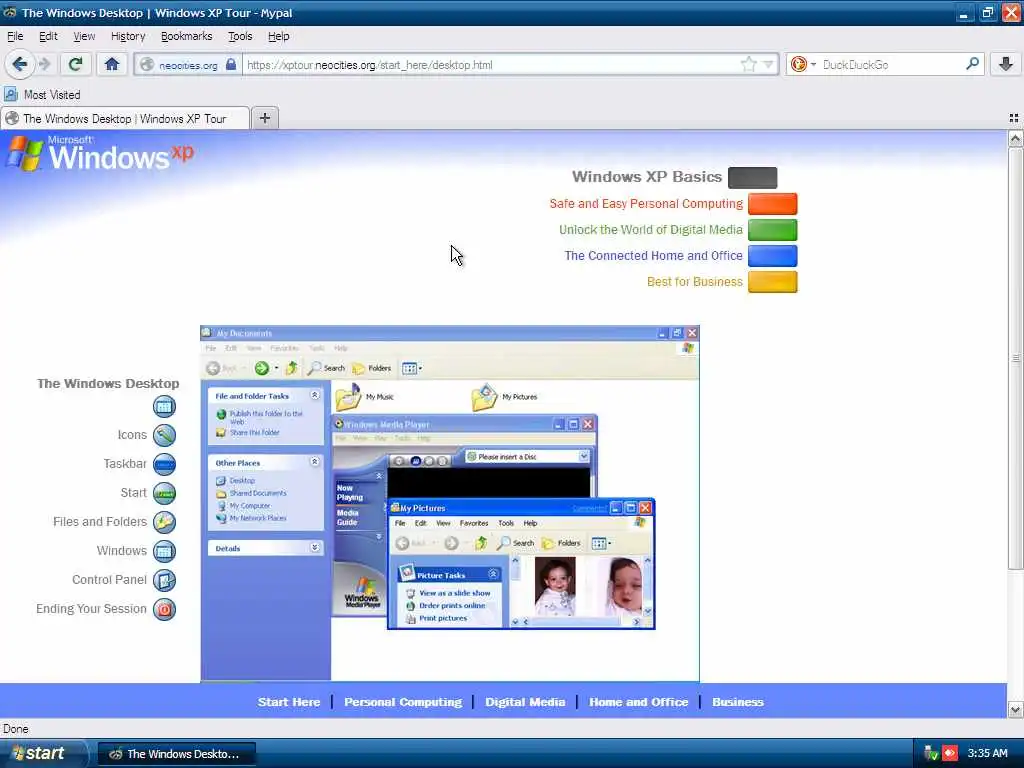This screenshot has width=1024, height=768.
Task: Select The Windows Desktop browser tab
Action: point(125,119)
